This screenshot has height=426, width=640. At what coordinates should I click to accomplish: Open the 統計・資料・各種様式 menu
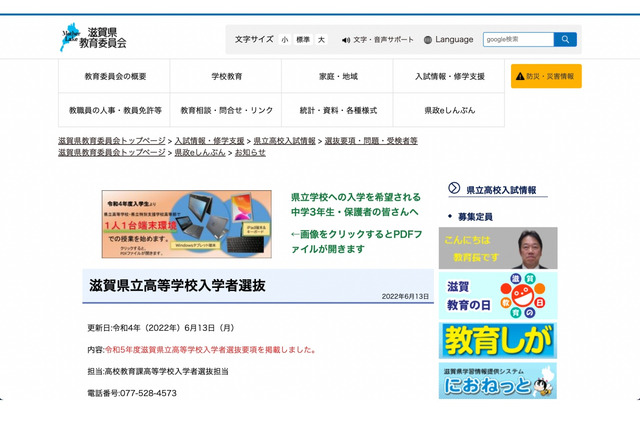click(338, 110)
